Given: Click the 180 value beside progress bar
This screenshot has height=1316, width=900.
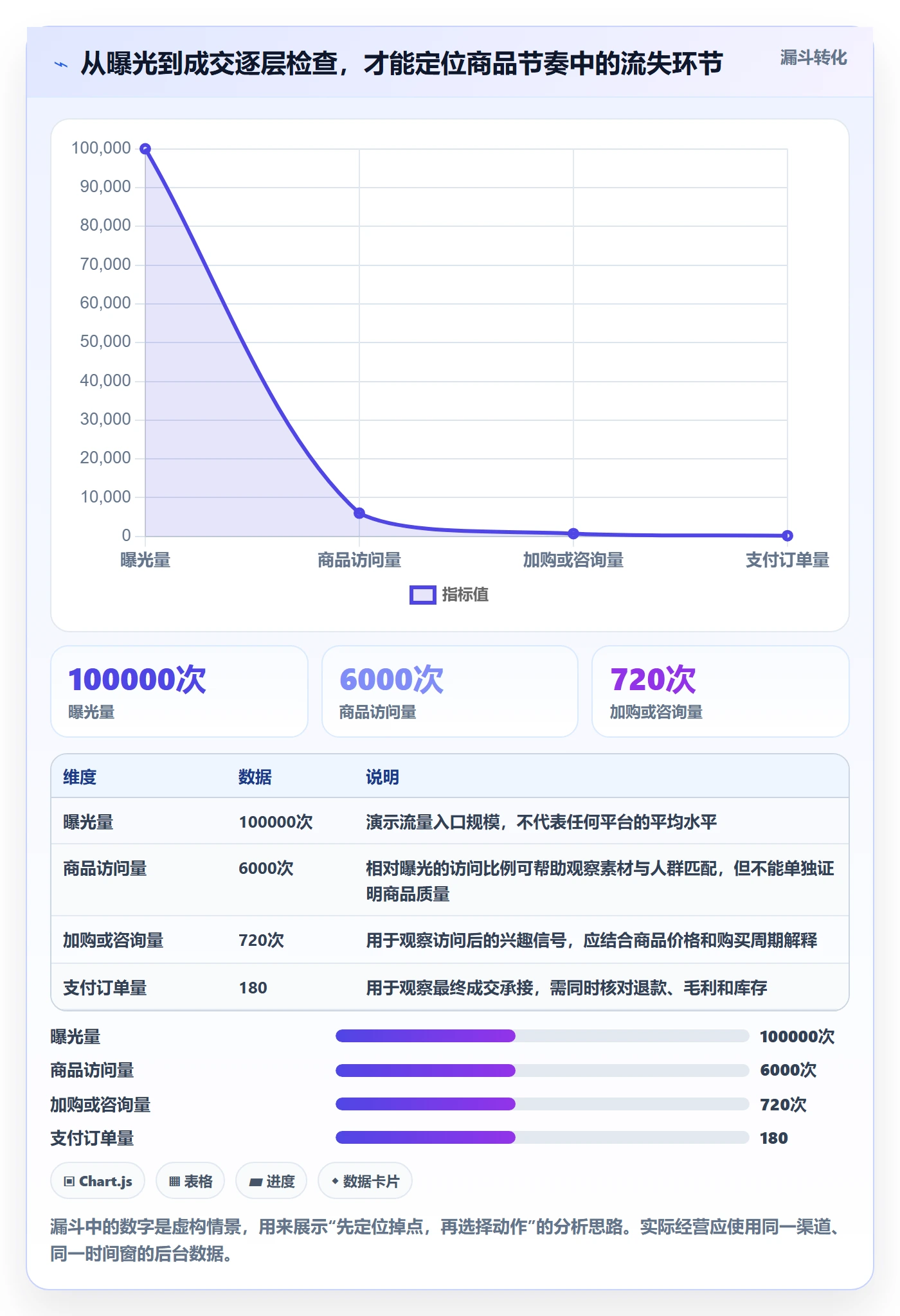Looking at the screenshot, I should 774,1138.
